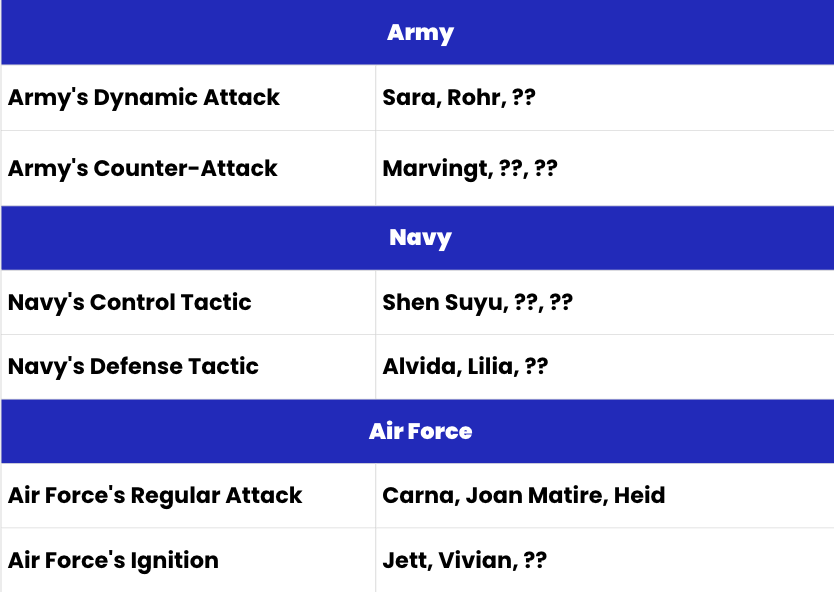This screenshot has width=834, height=592.
Task: Select the Navy's Defense Tactic label cell
Action: (133, 367)
